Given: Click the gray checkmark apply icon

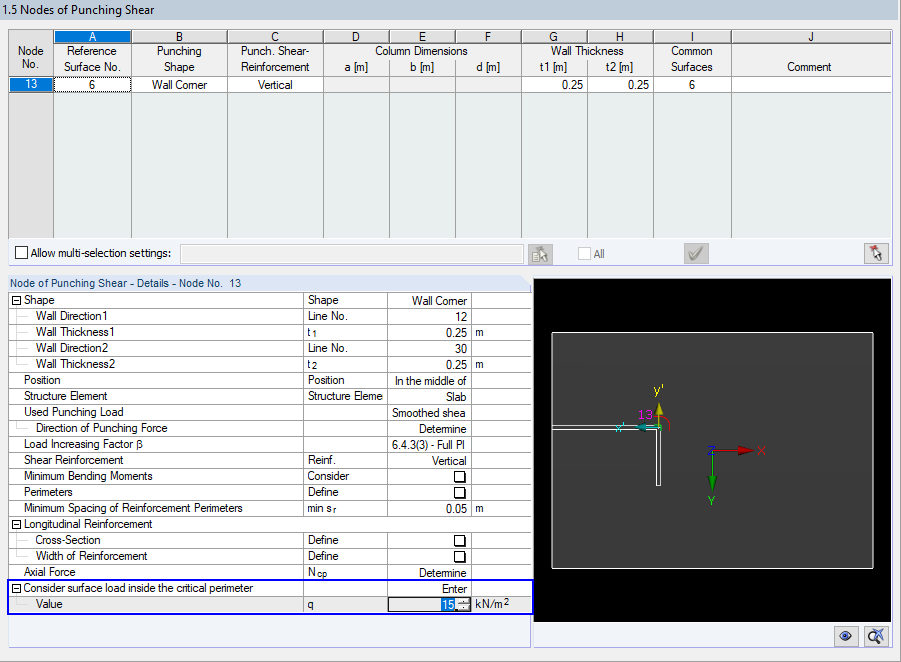Looking at the screenshot, I should tap(696, 253).
